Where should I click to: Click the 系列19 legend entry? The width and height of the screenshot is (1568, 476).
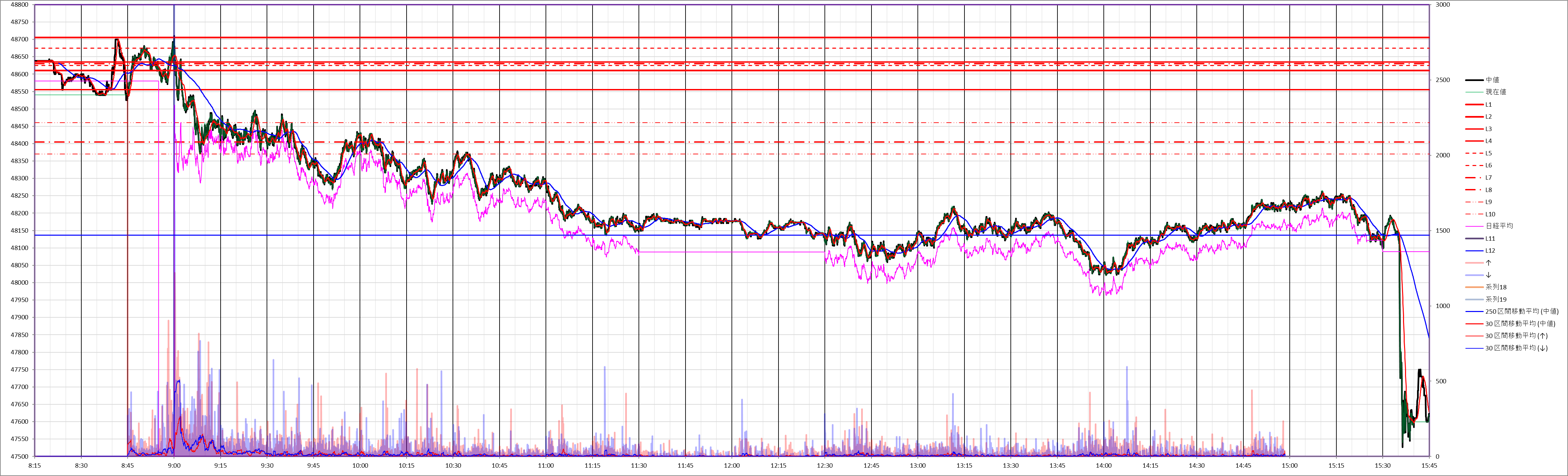[1496, 299]
